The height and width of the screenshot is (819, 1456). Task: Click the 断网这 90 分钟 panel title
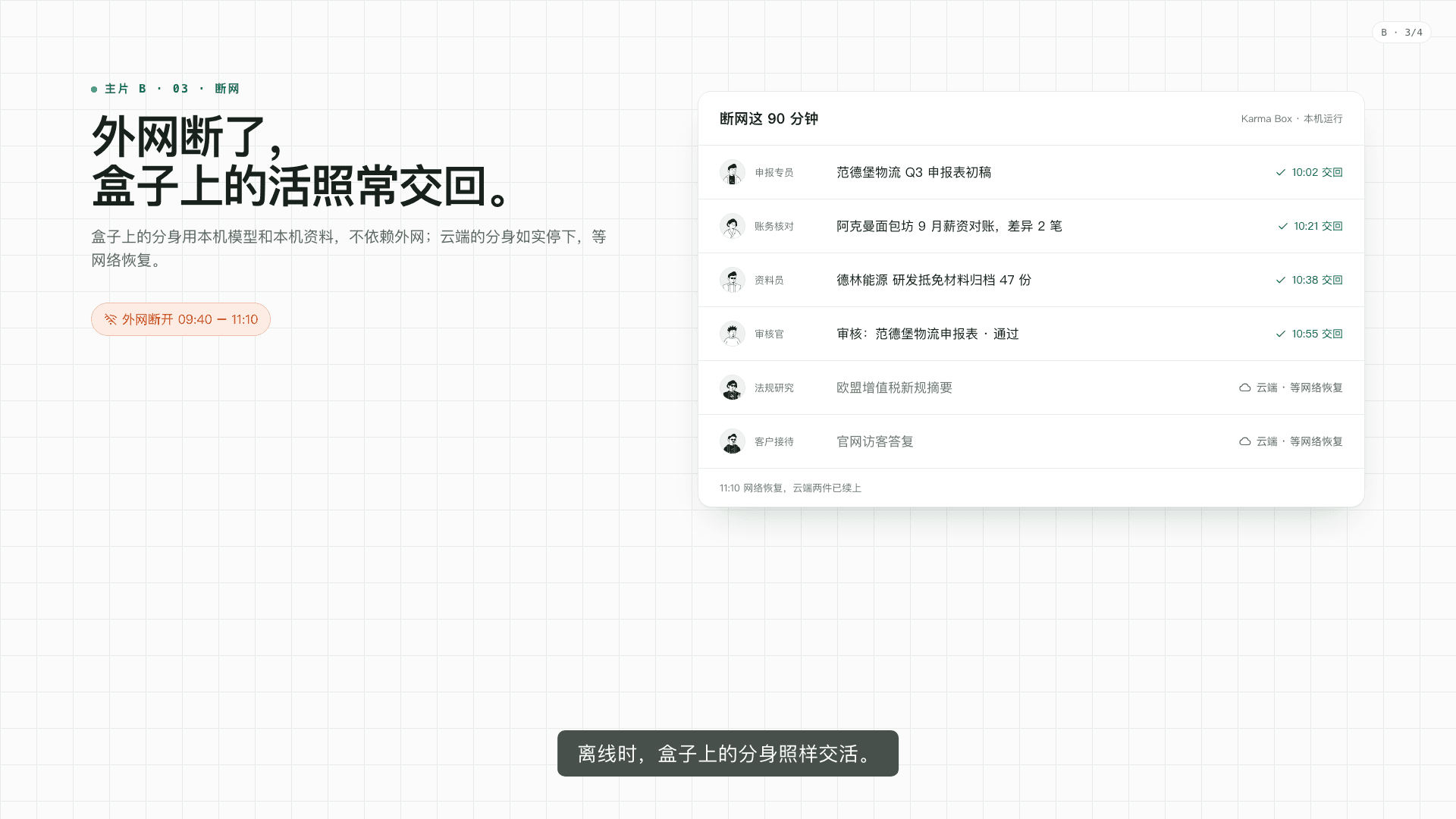[768, 118]
